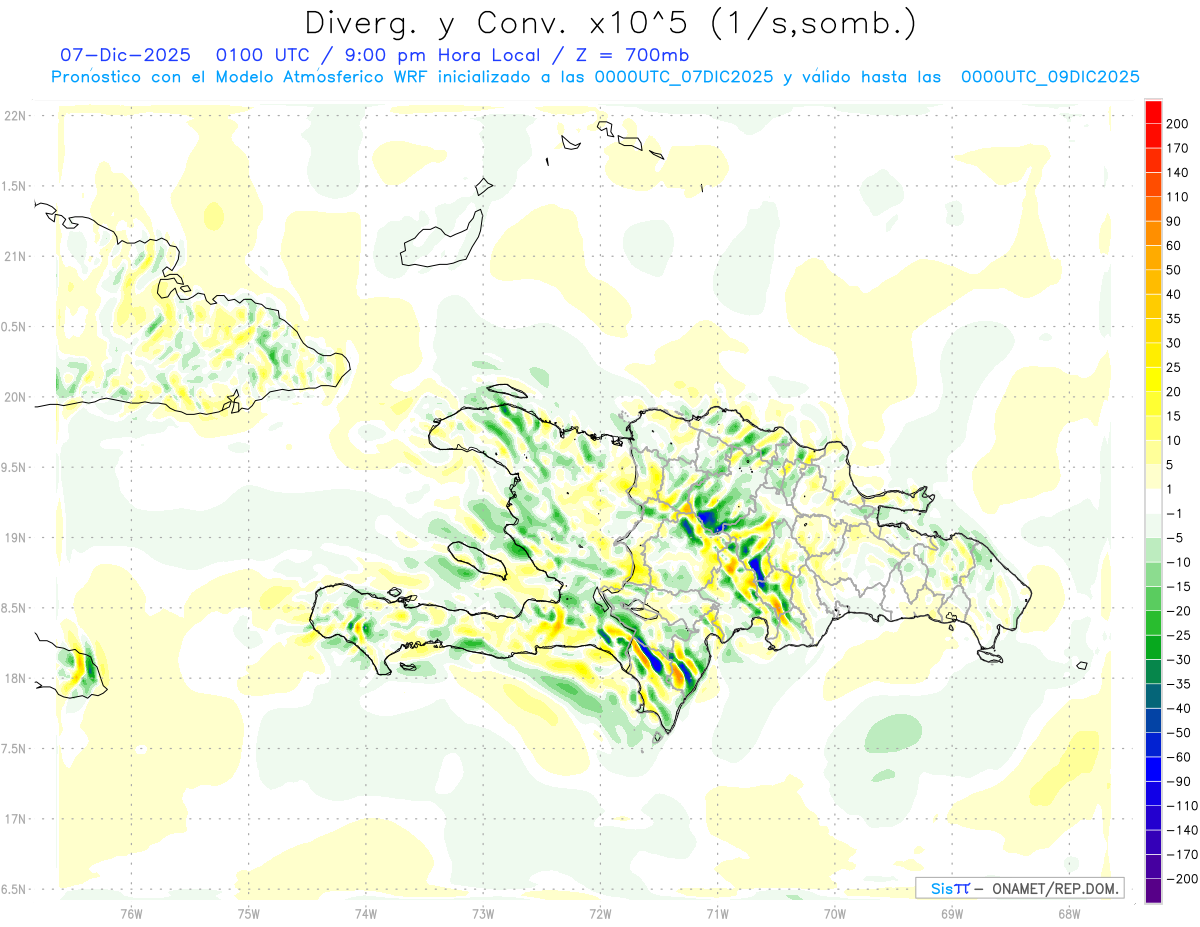Click the '21N' latitude label

click(x=14, y=256)
